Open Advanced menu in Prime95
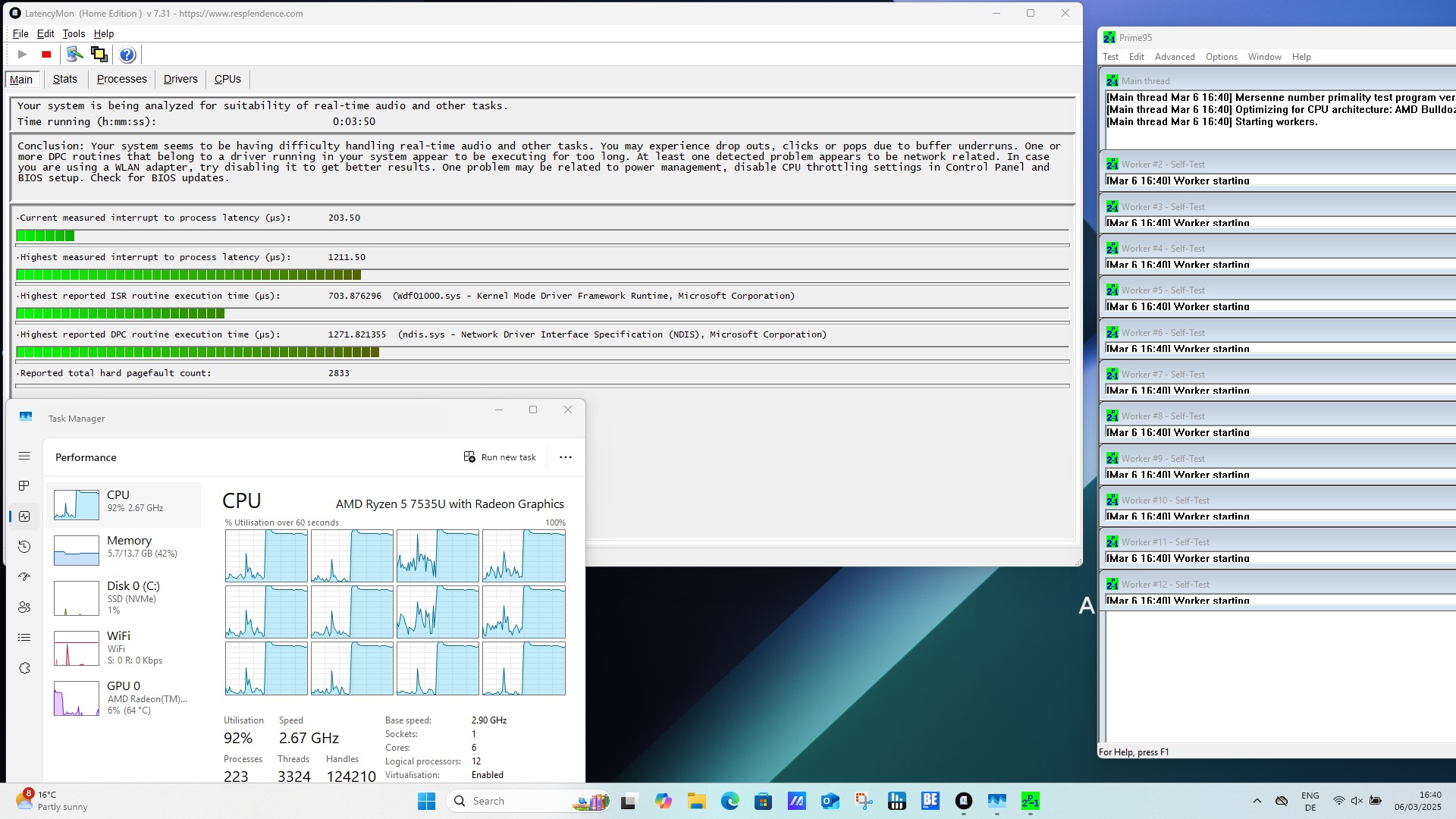This screenshot has height=819, width=1456. click(x=1174, y=57)
